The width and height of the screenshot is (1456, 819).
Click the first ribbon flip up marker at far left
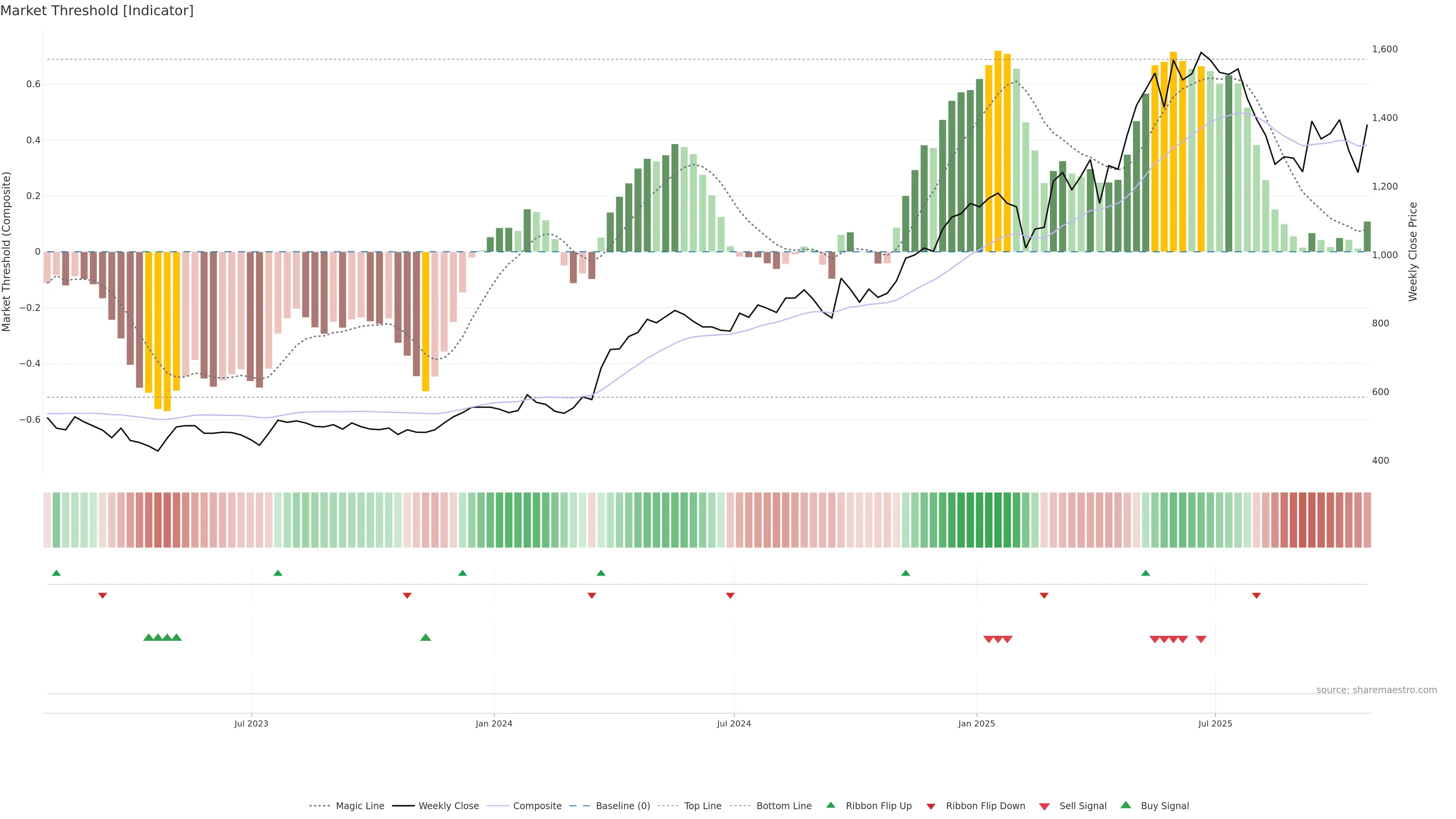(56, 573)
